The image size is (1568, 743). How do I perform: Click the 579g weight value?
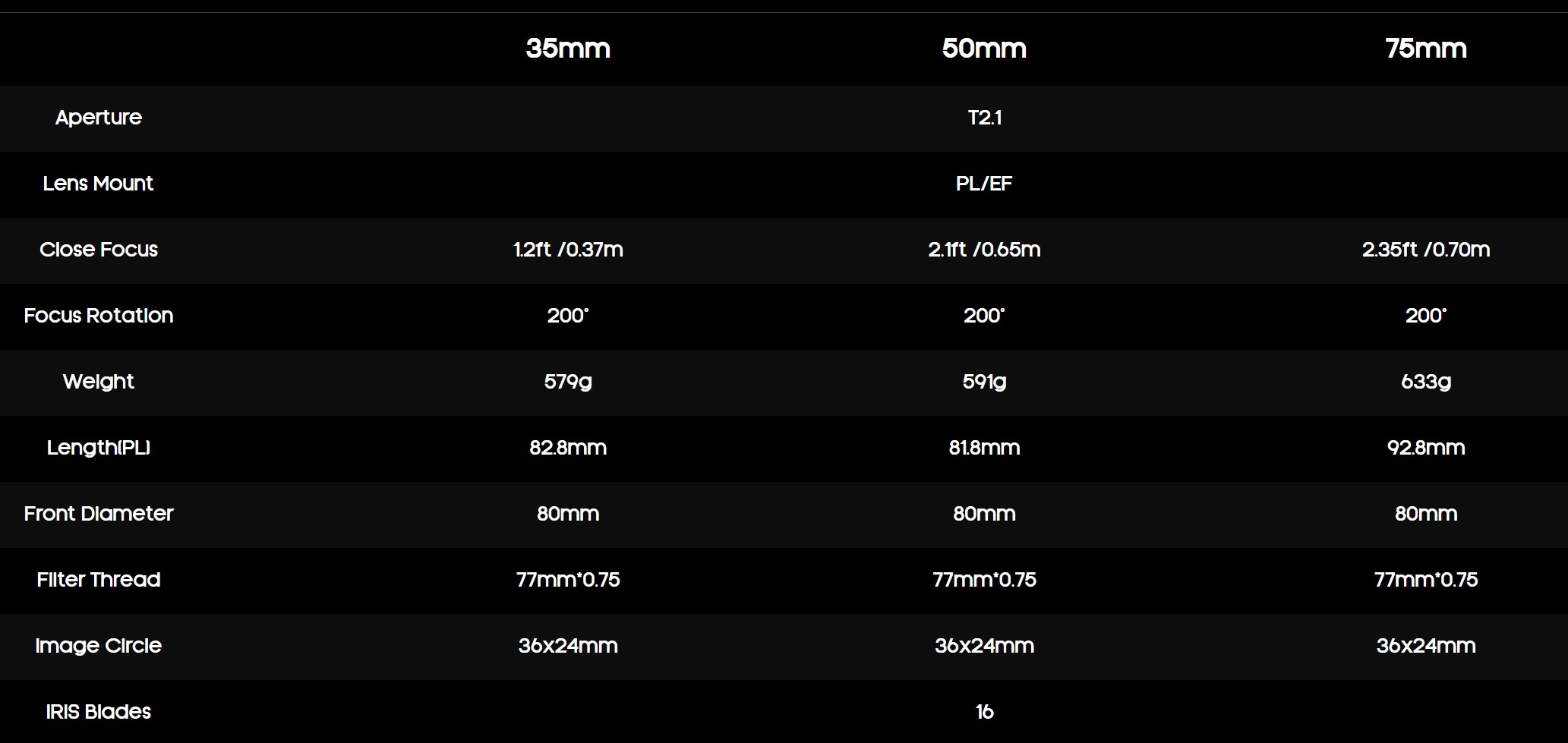pos(568,382)
